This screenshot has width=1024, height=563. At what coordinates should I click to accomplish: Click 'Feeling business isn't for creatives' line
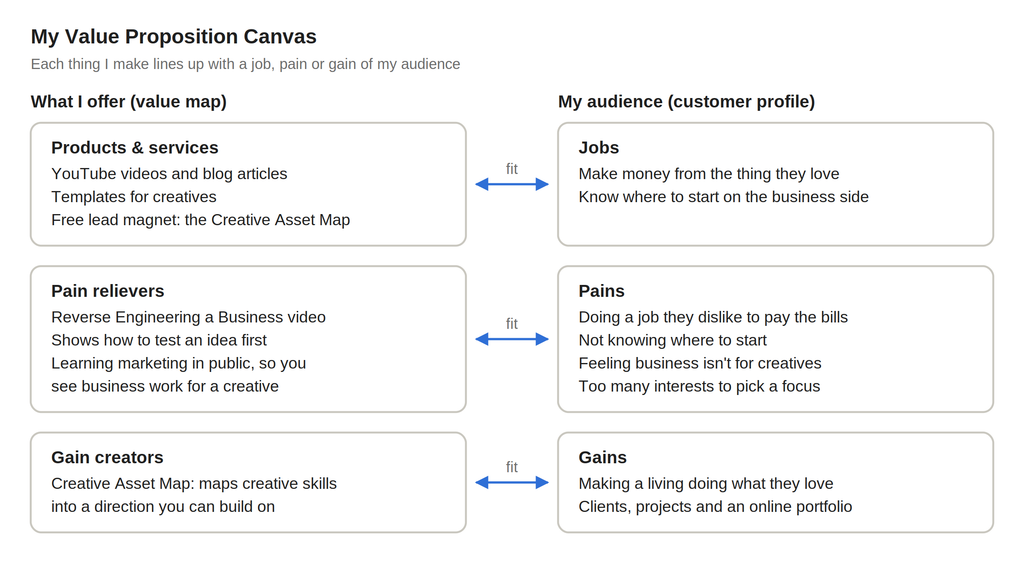click(700, 363)
